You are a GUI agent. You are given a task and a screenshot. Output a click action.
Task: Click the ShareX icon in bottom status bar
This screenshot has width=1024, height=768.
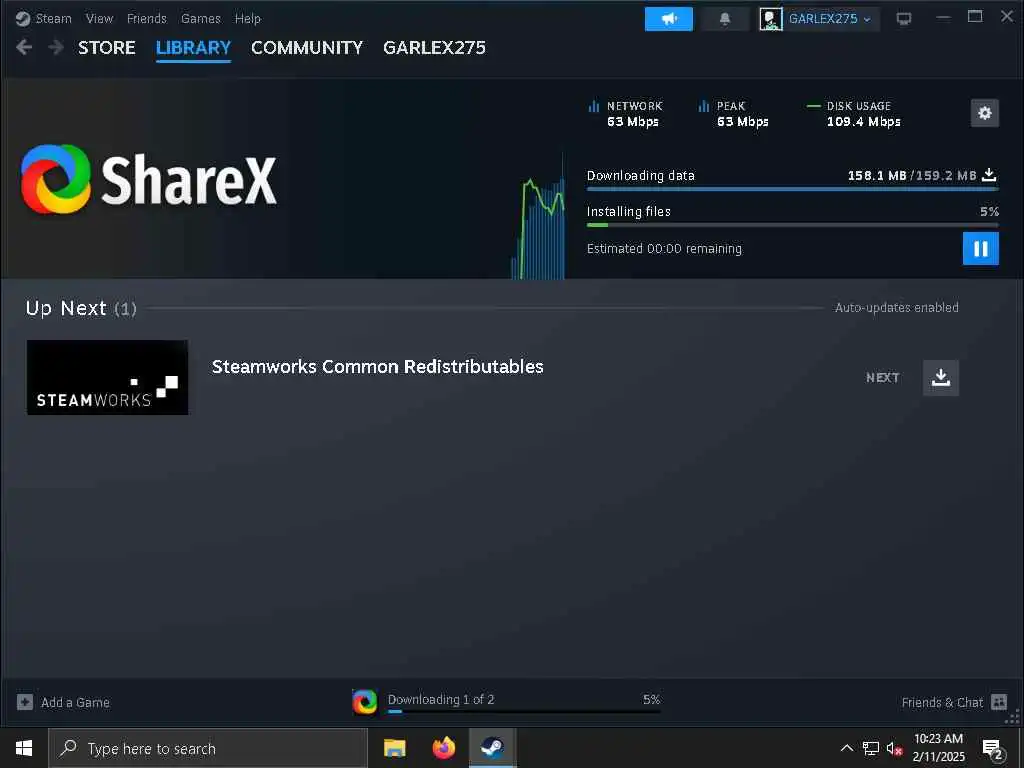coord(364,701)
